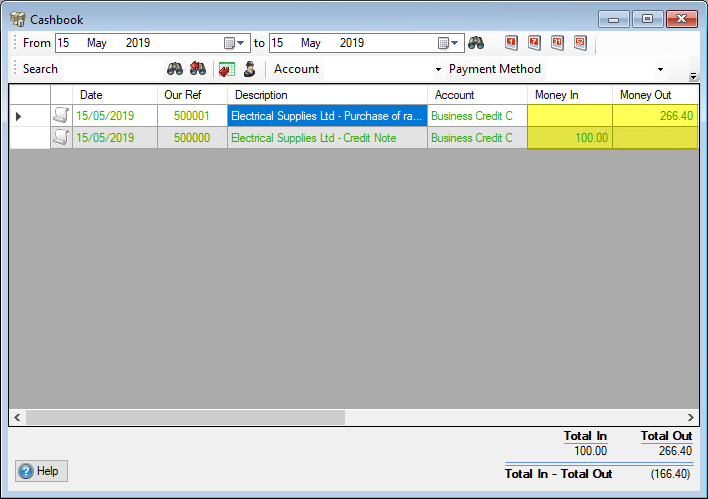The height and width of the screenshot is (499, 708).
Task: Click clear search binoculars with red arrow
Action: tap(198, 69)
